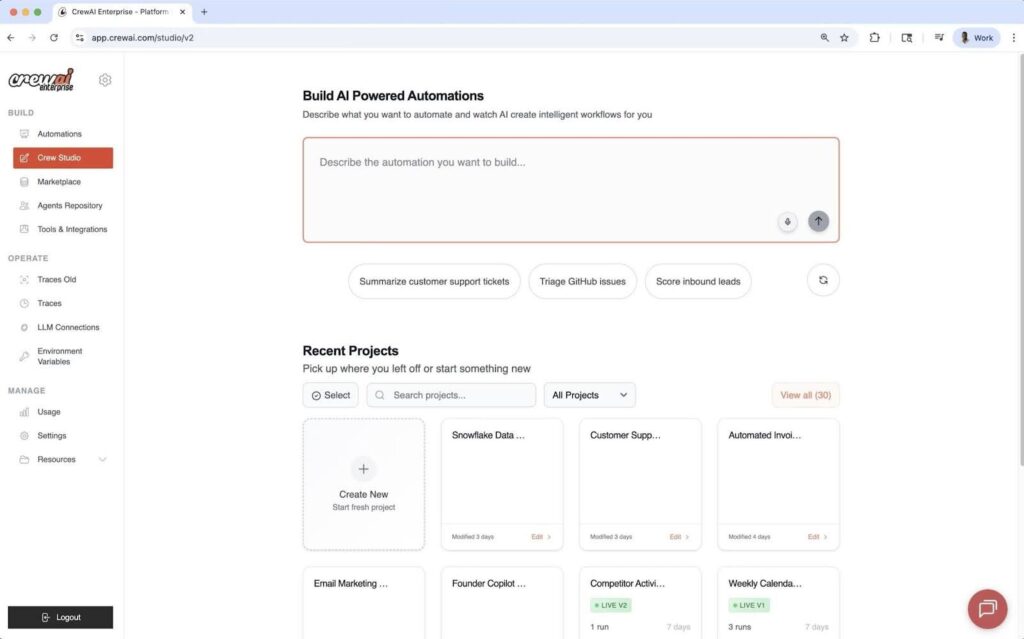This screenshot has height=639, width=1024.
Task: Bookmark this page with the star icon
Action: pos(844,38)
